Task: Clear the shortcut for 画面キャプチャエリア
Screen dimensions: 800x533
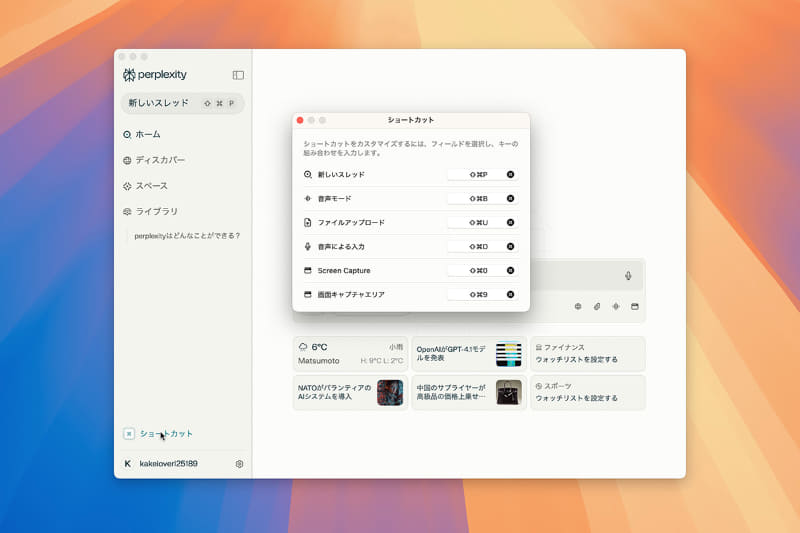Action: click(x=510, y=294)
